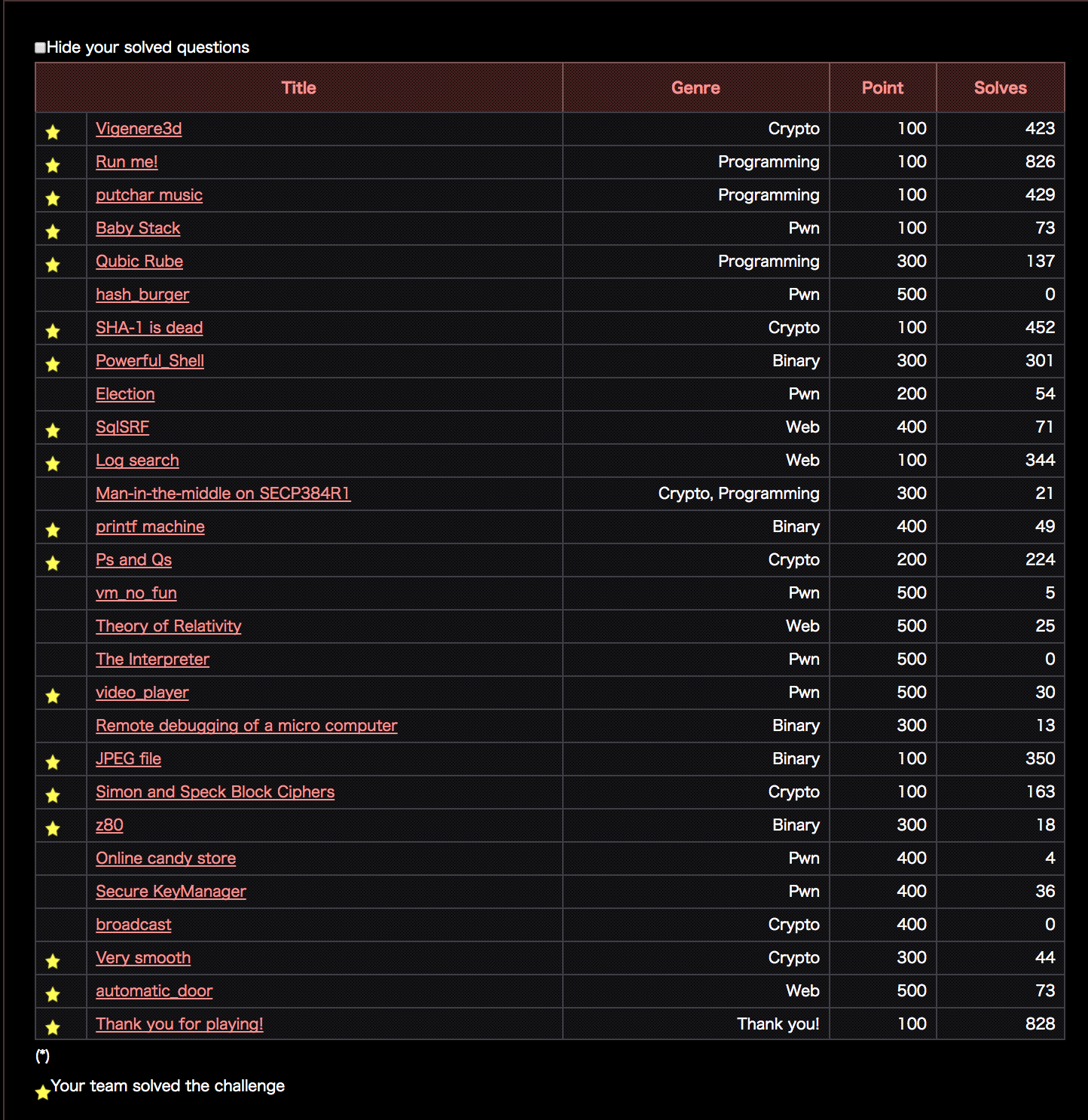Screen dimensions: 1088x1120
Task: Open the Online candy store challenge
Action: (x=165, y=858)
